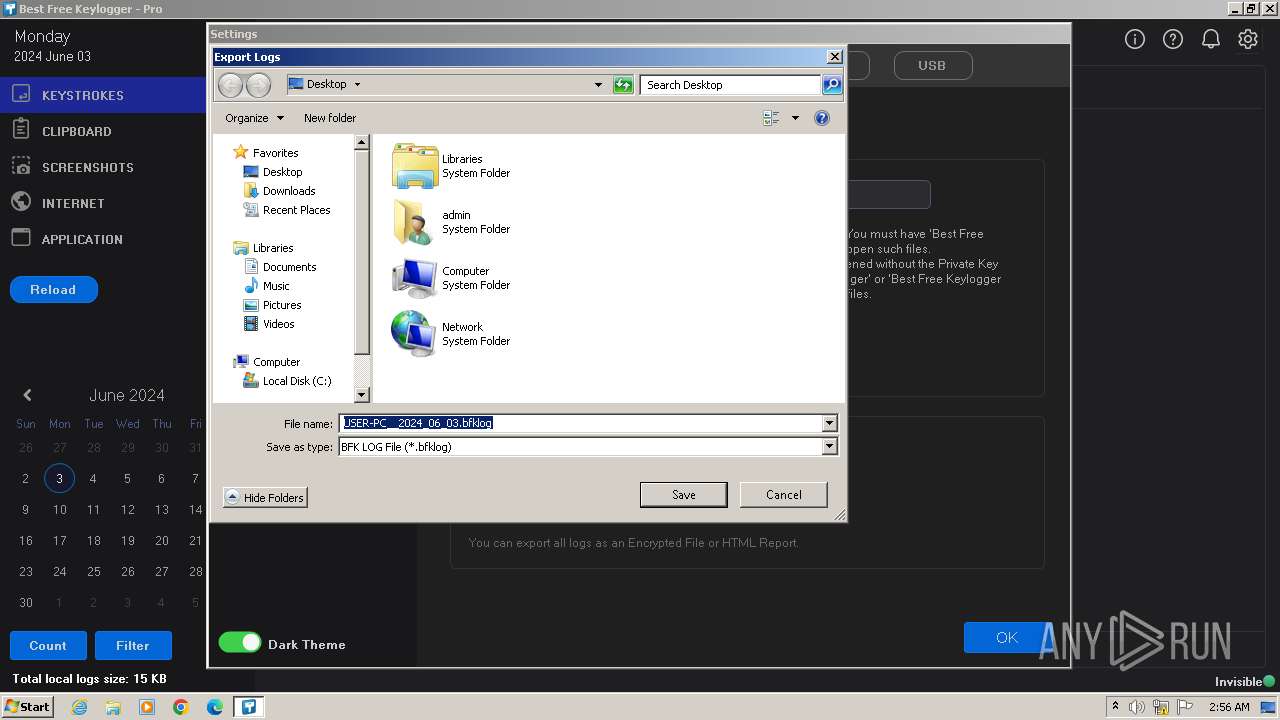Viewport: 1280px width, 720px height.
Task: Select June 17 in the calendar
Action: pos(60,541)
